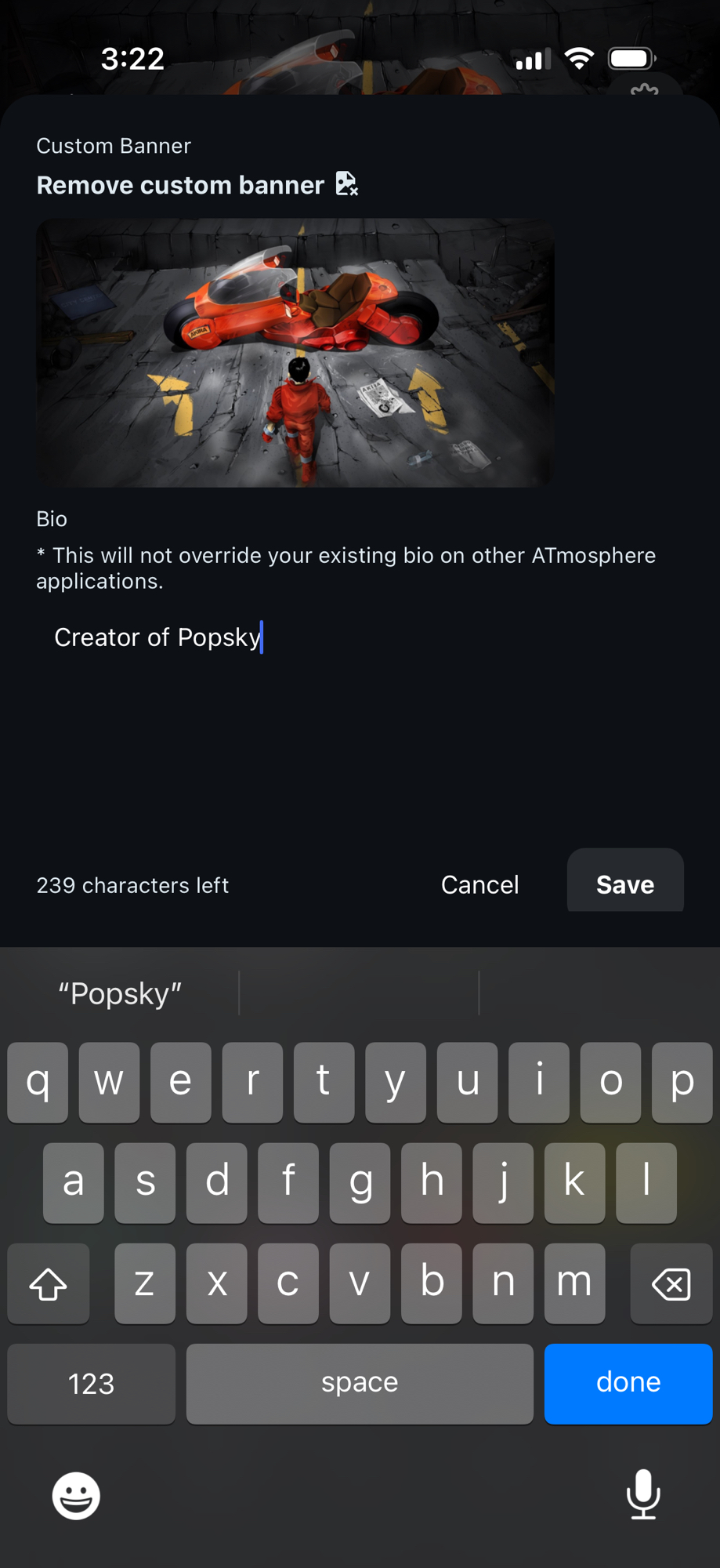Tap the Wi-Fi status icon
This screenshot has height=1568, width=720.
coord(579,59)
